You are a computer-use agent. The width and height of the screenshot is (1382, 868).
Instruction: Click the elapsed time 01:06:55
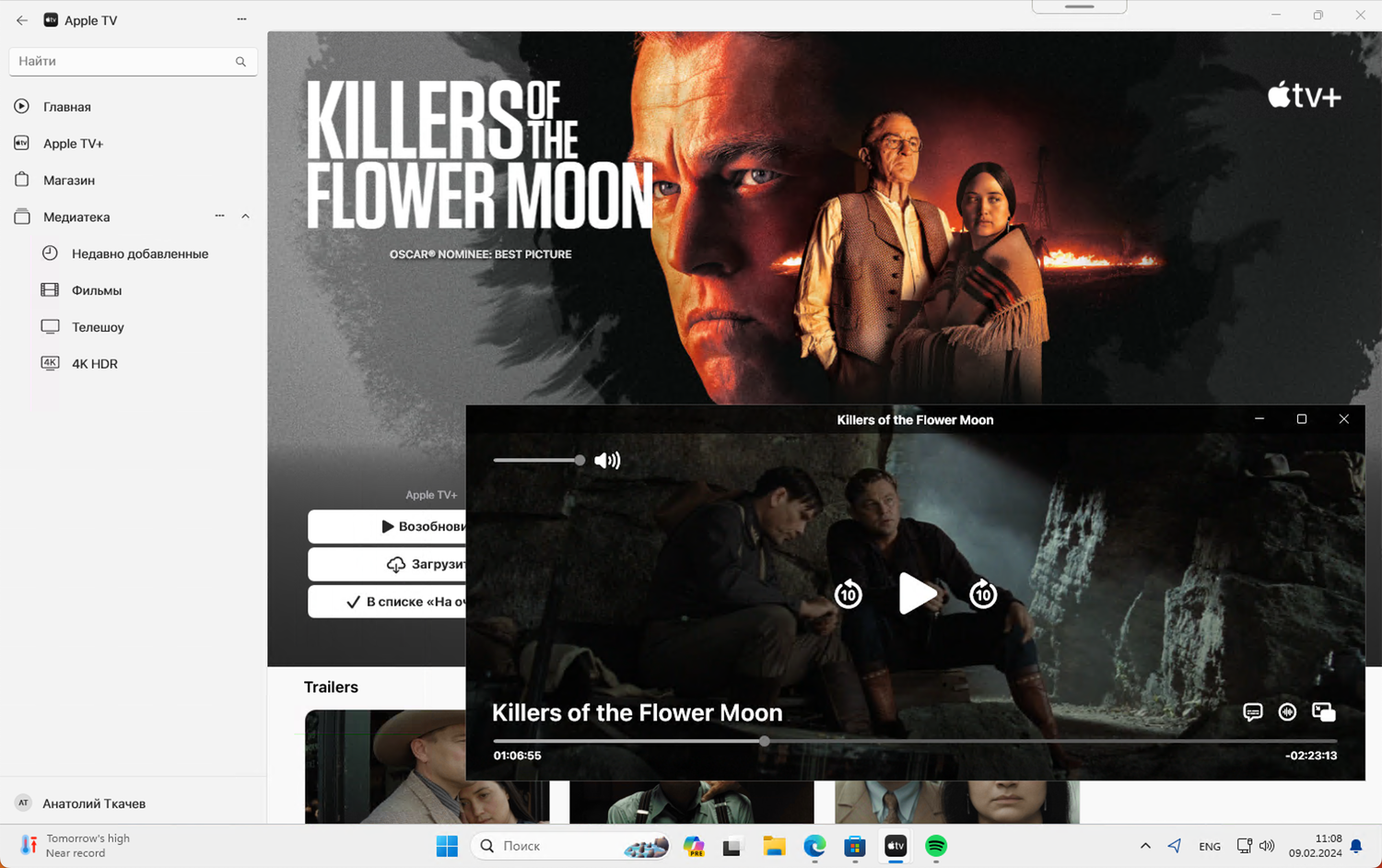click(x=518, y=756)
